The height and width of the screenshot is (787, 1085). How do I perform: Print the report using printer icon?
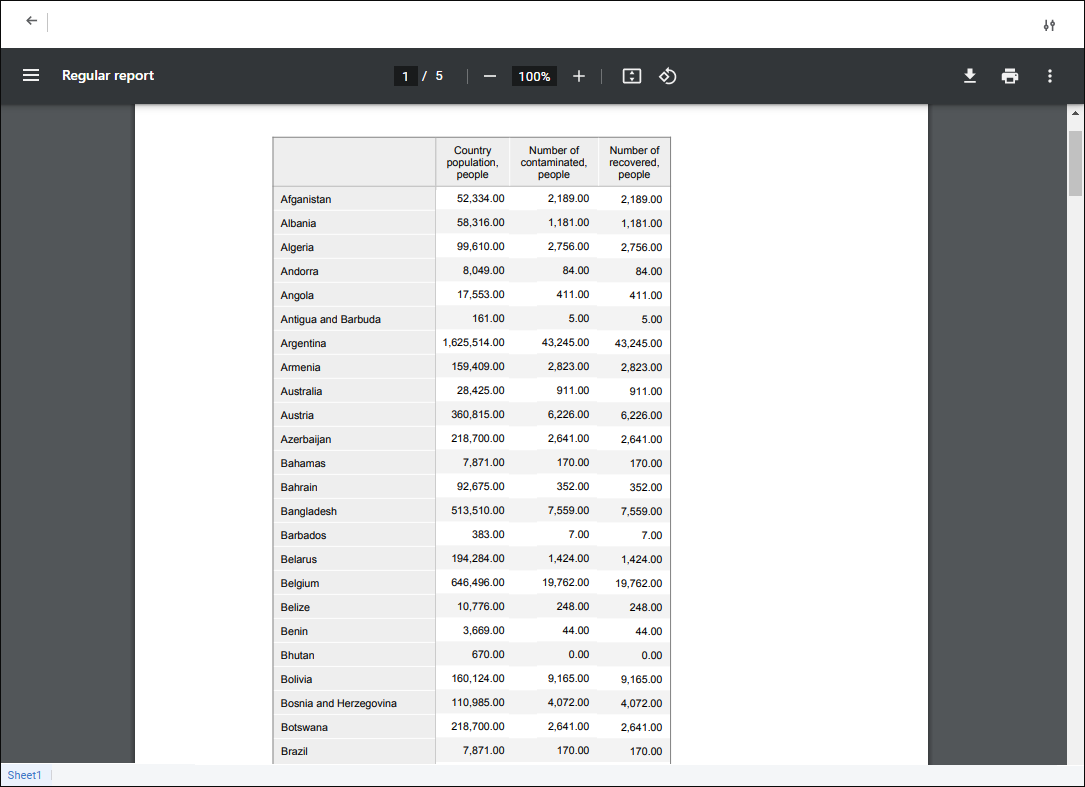click(x=1010, y=76)
